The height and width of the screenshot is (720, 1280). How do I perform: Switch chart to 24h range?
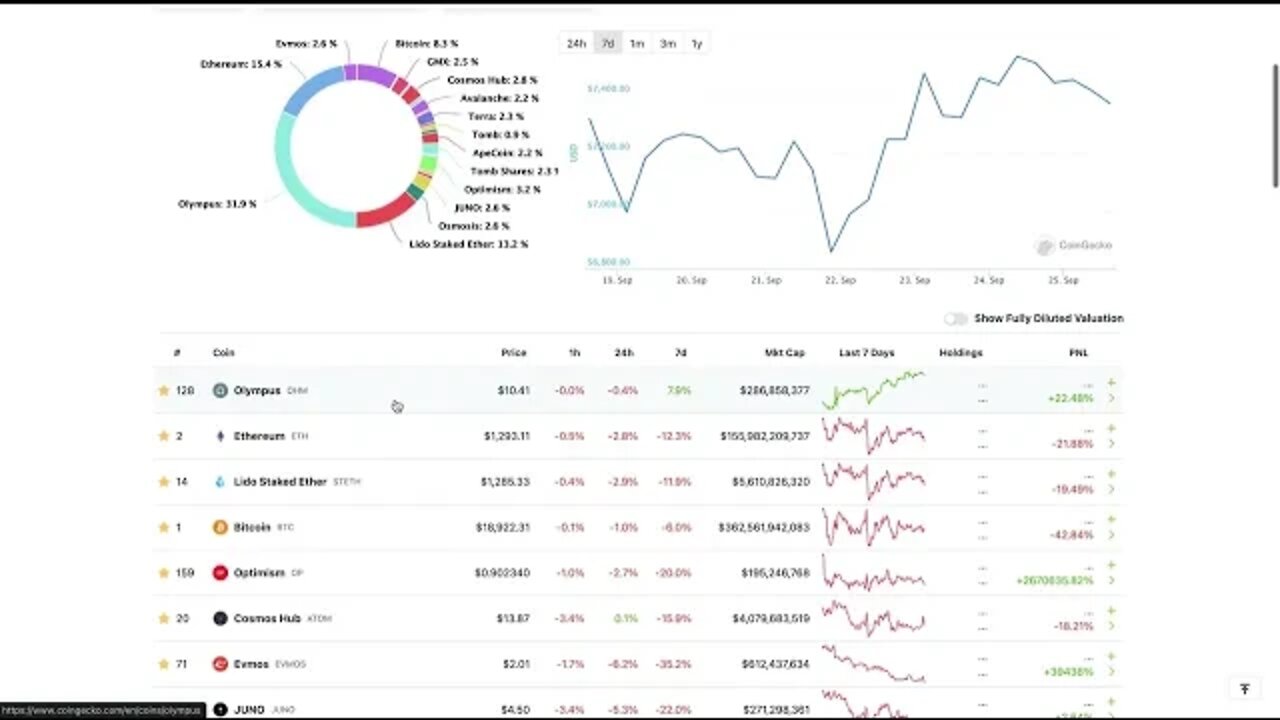tap(576, 43)
